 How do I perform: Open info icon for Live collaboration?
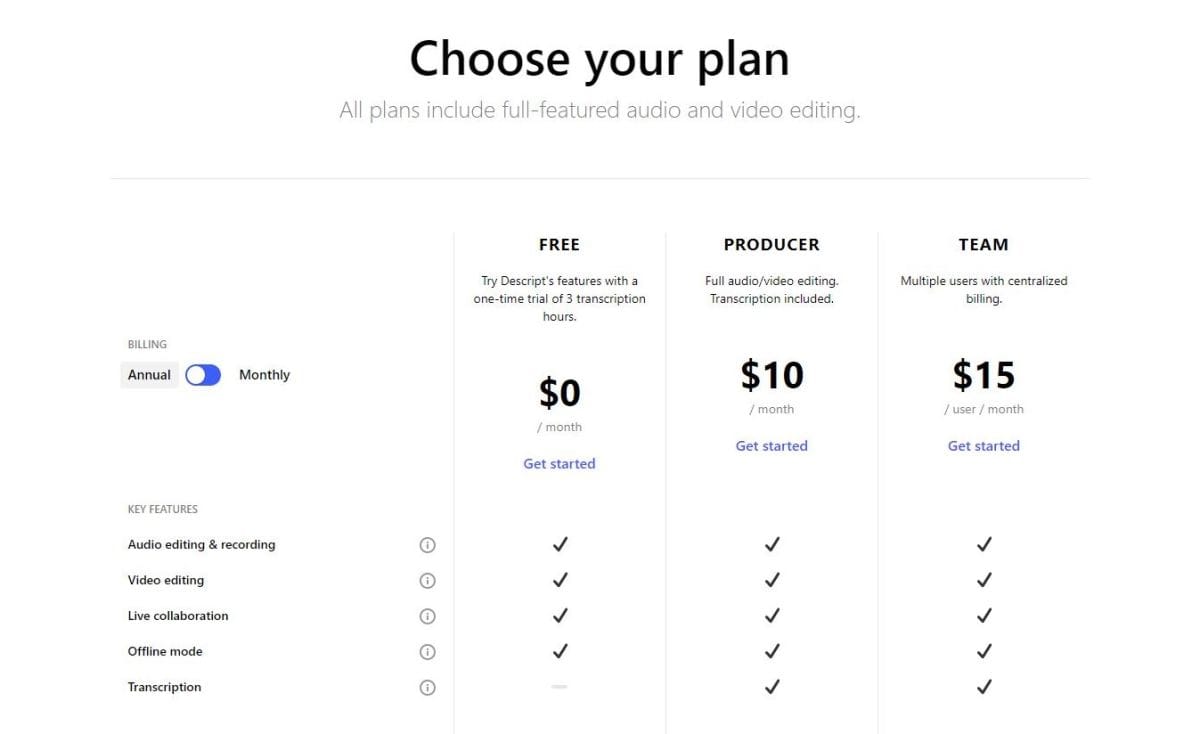pos(427,616)
